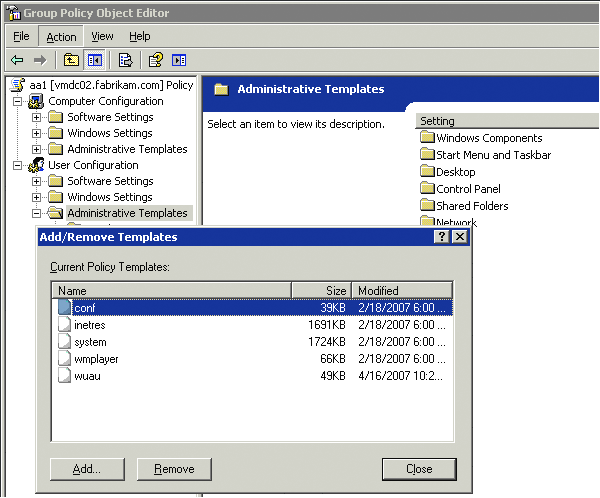Select the aa1 [vmdc02.fabrikam.com] Policy node
The width and height of the screenshot is (600, 498).
pyautogui.click(x=111, y=85)
